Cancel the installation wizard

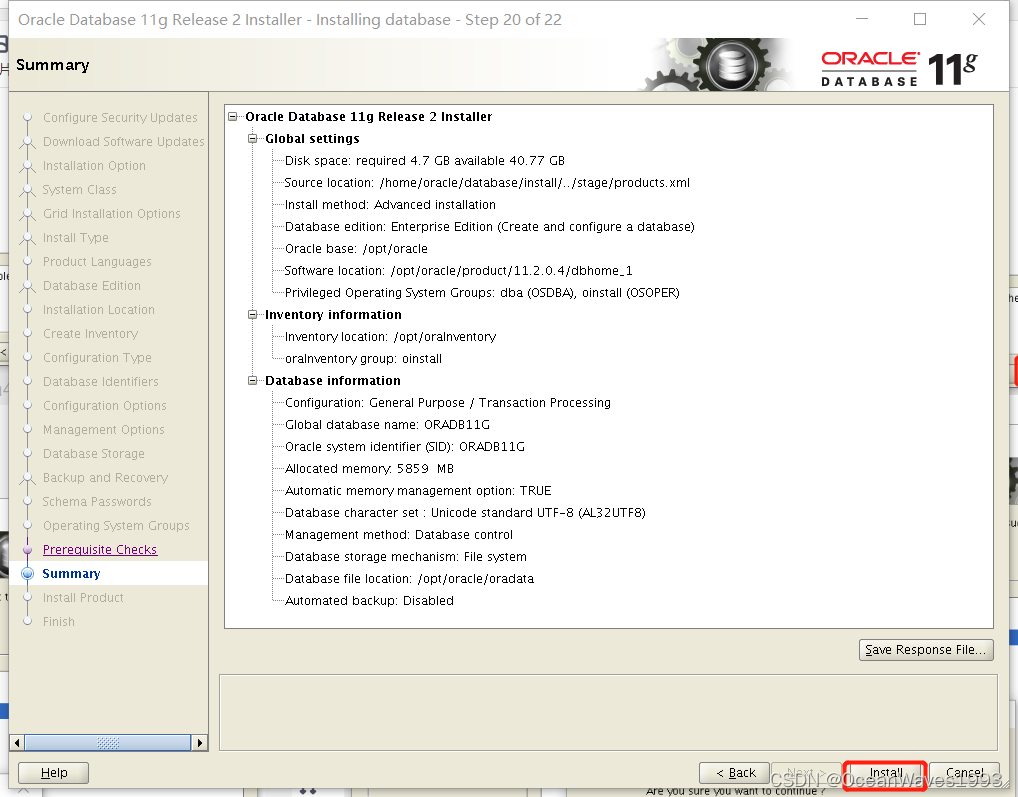tap(963, 773)
